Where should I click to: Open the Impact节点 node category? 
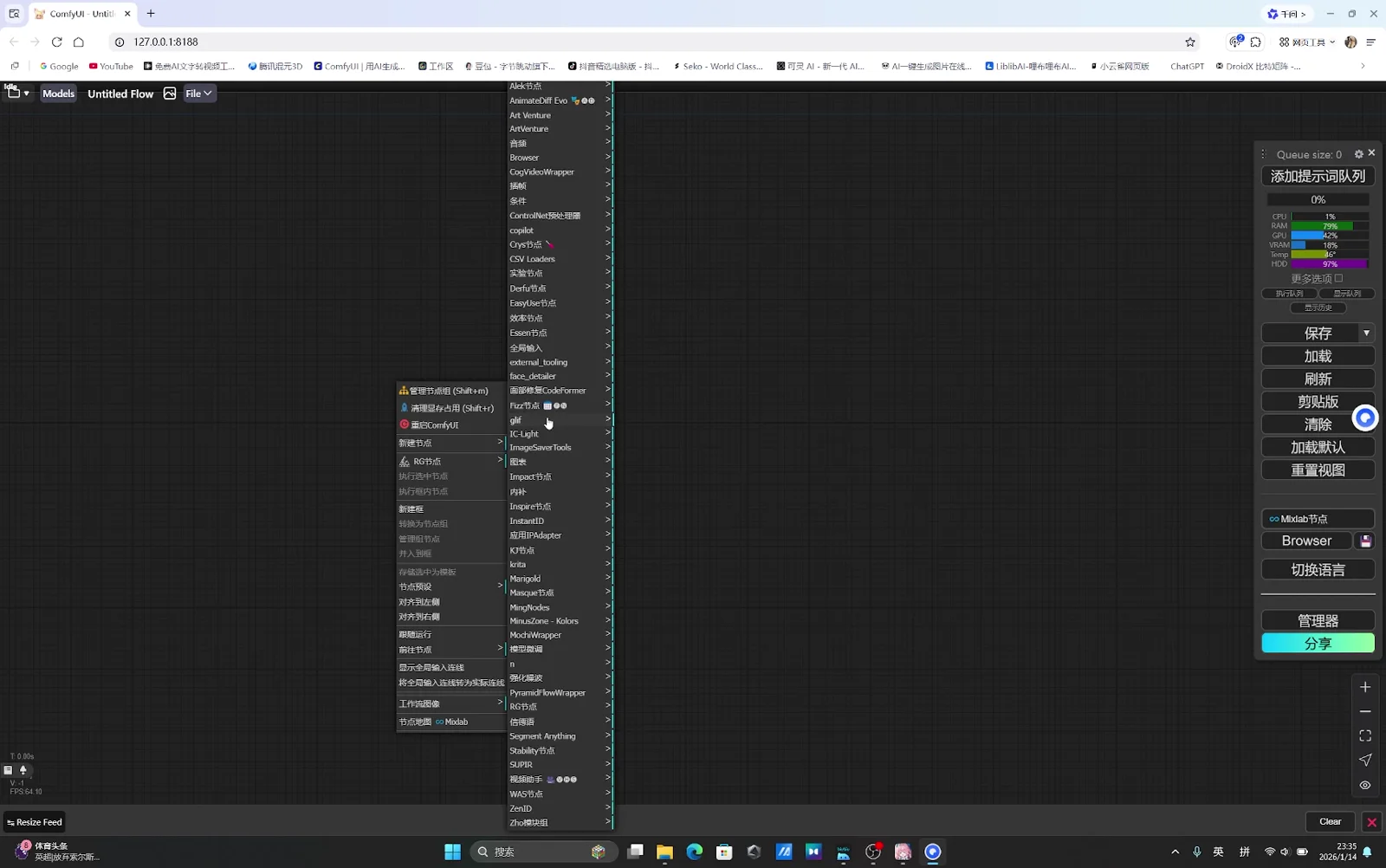(x=560, y=476)
